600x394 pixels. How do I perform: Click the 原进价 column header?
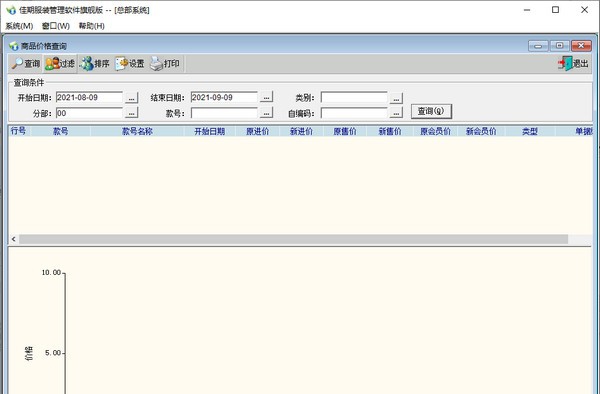258,131
